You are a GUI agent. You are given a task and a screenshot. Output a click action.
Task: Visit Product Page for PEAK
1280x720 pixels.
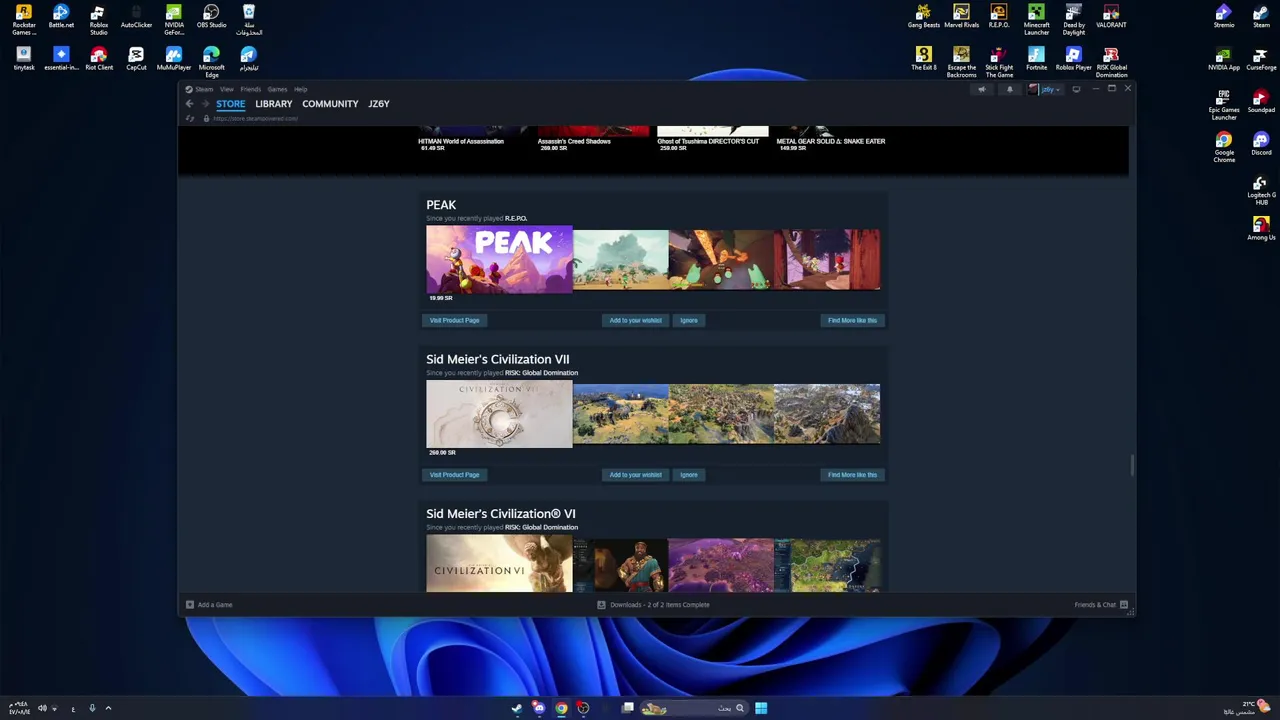pos(454,320)
